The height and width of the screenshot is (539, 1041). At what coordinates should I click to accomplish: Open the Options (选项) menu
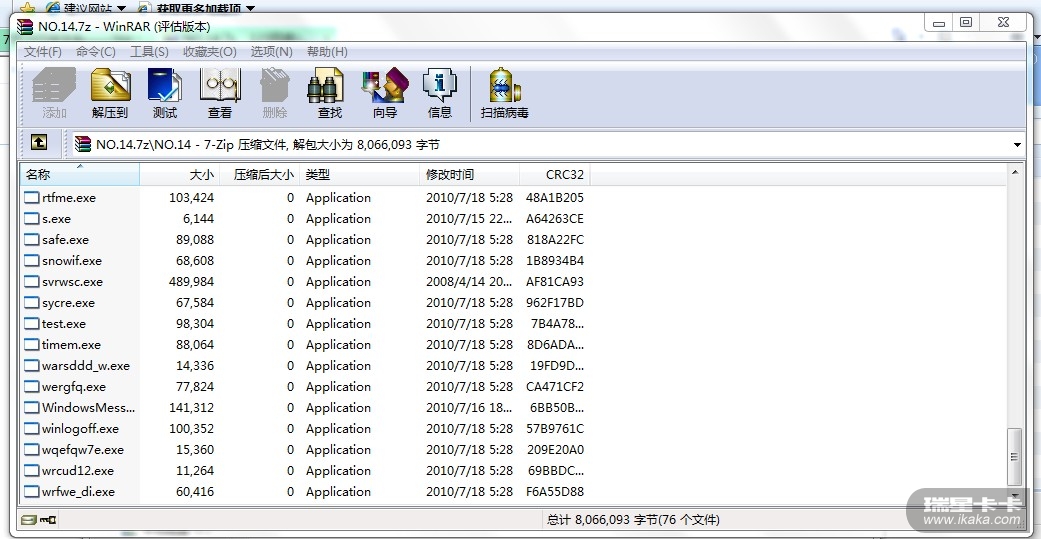click(272, 52)
